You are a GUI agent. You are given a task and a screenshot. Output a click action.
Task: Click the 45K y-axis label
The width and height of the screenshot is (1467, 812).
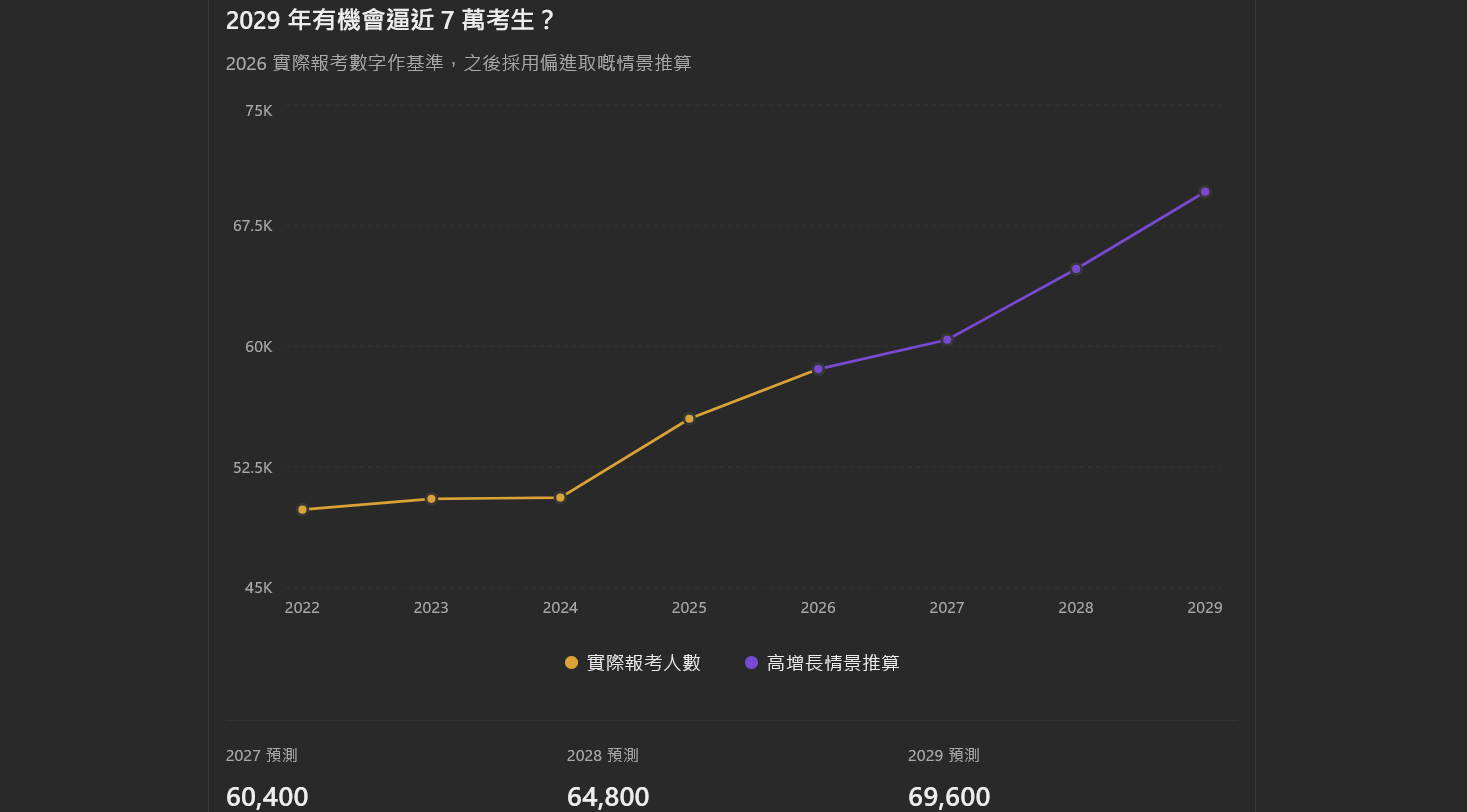click(259, 588)
